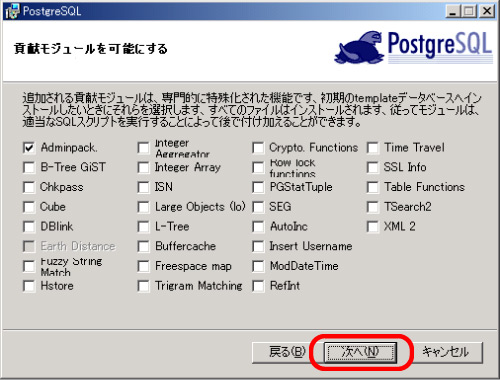Enable the B-Tree GiST module

(29, 167)
